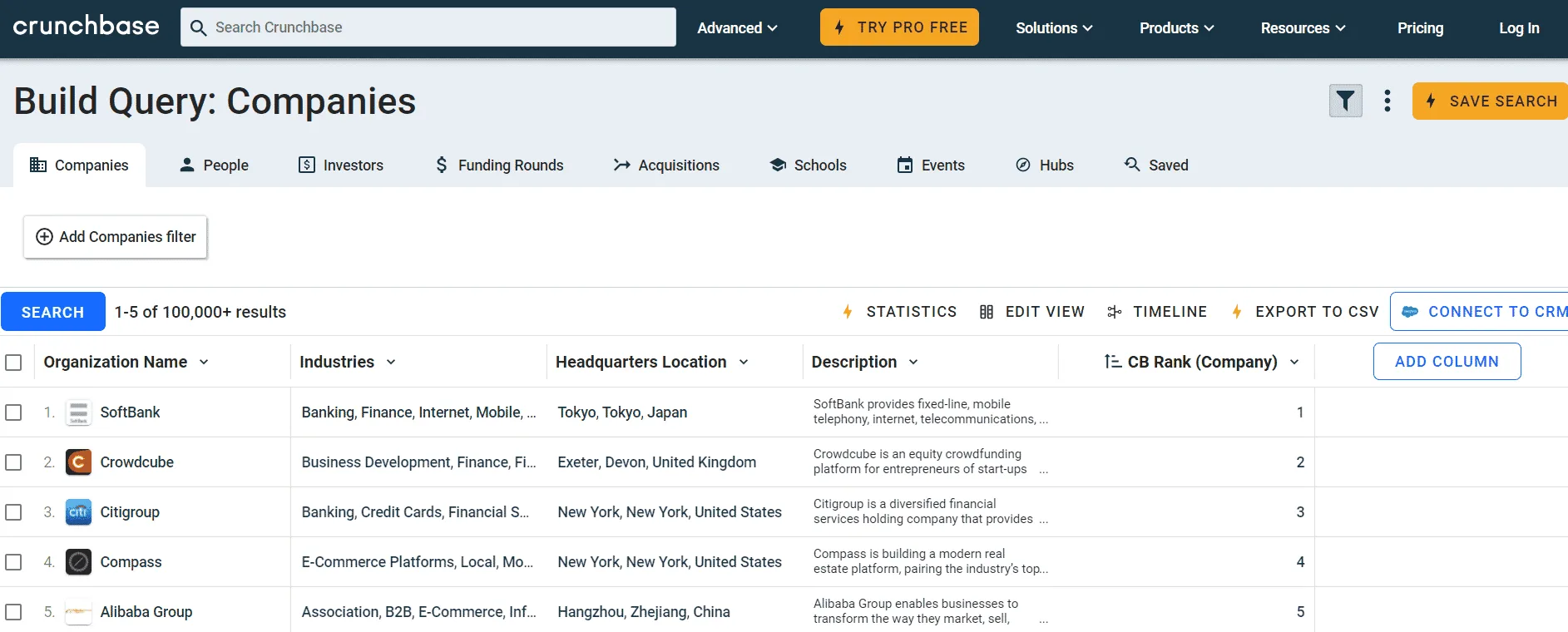Click the Add Column button
The width and height of the screenshot is (1568, 632).
click(x=1447, y=362)
